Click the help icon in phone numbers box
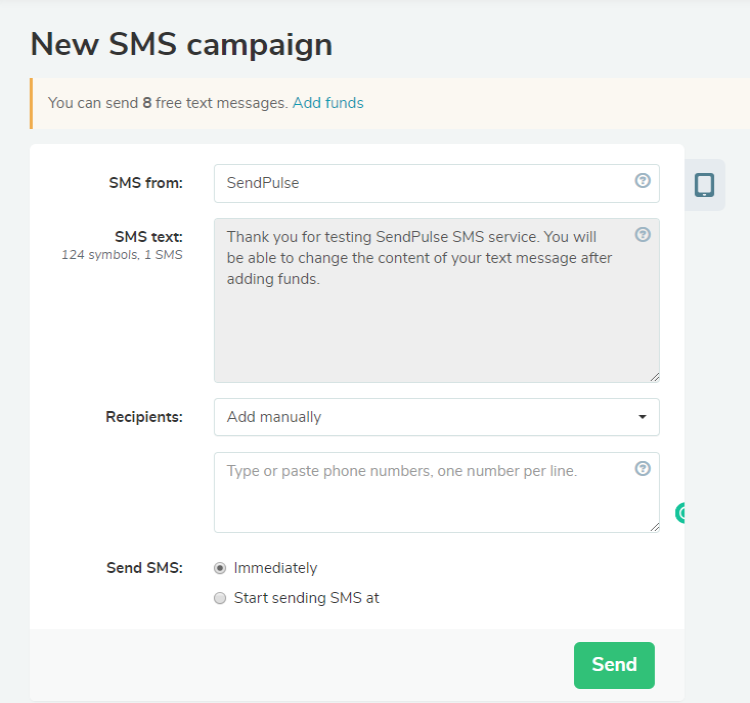The width and height of the screenshot is (750, 703). pos(642,468)
